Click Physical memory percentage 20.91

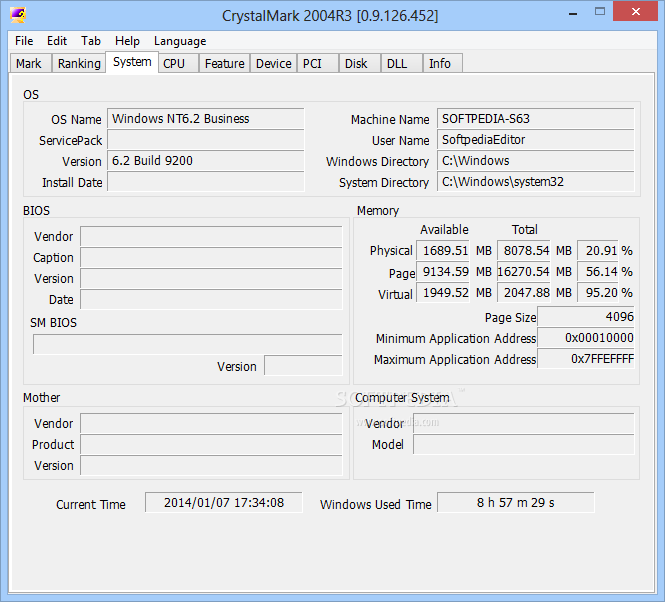tap(598, 250)
